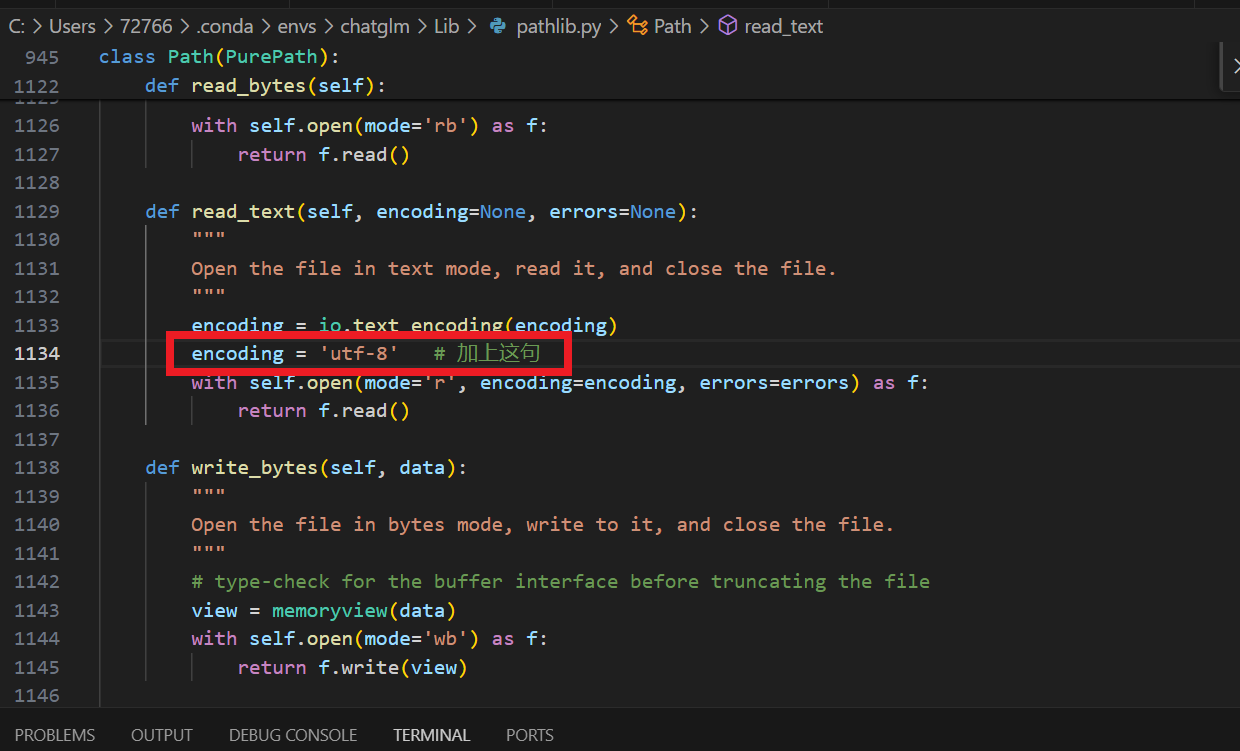Open the OUTPUT panel tab
This screenshot has height=751, width=1240.
162,735
